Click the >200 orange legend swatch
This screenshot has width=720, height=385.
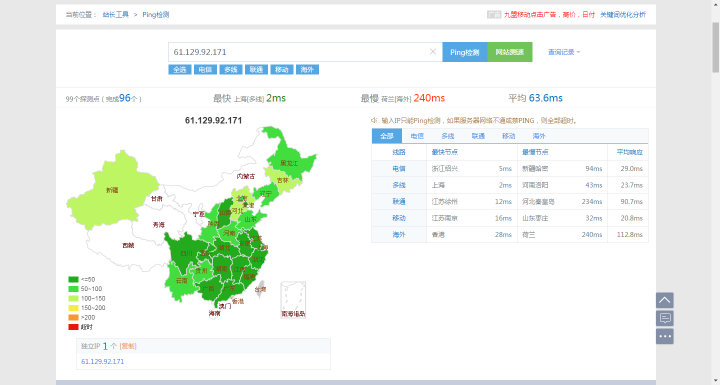[73, 317]
